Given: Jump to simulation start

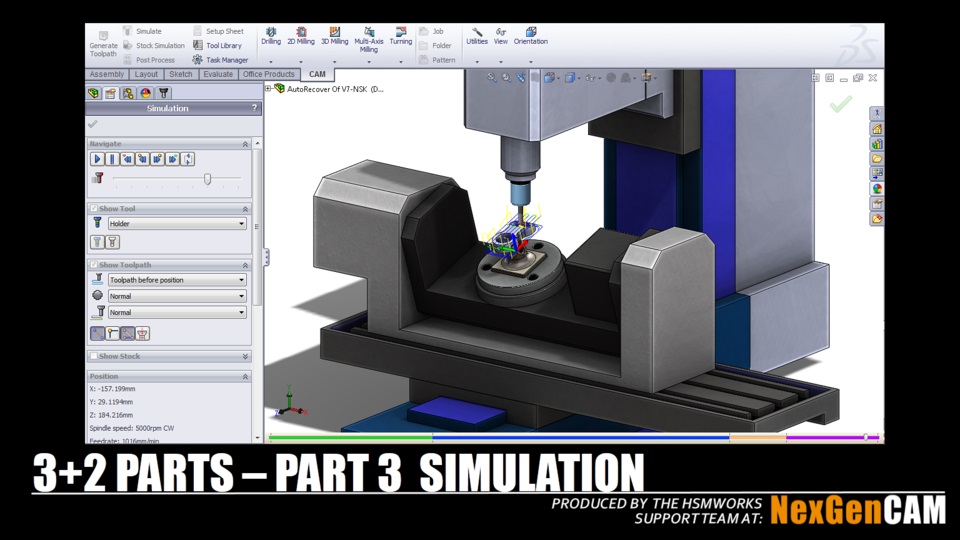Looking at the screenshot, I should (127, 159).
